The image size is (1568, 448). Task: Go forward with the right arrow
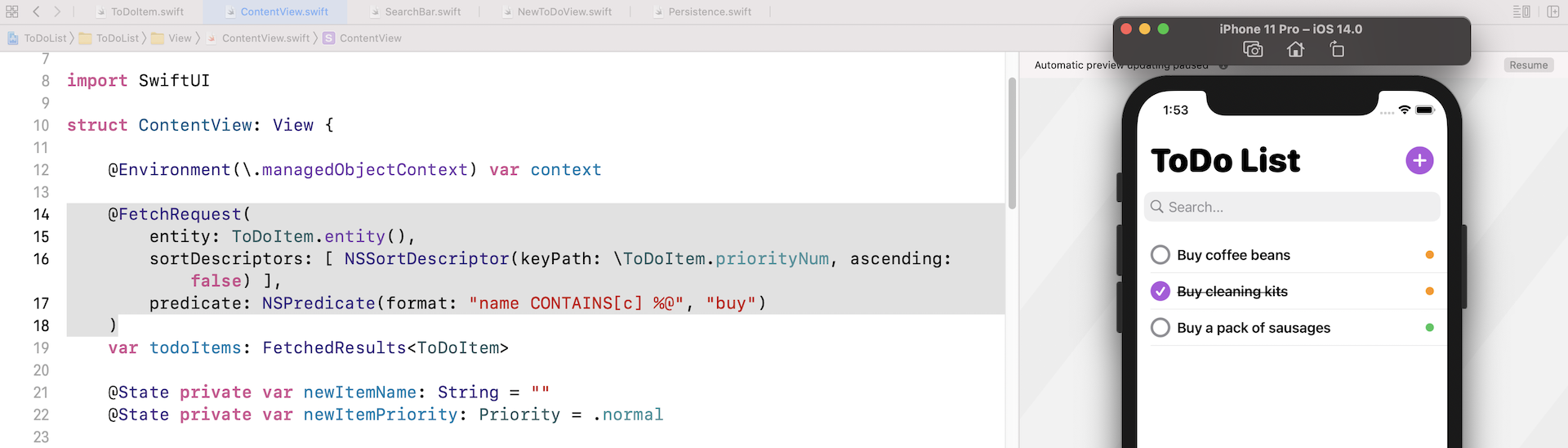click(57, 11)
